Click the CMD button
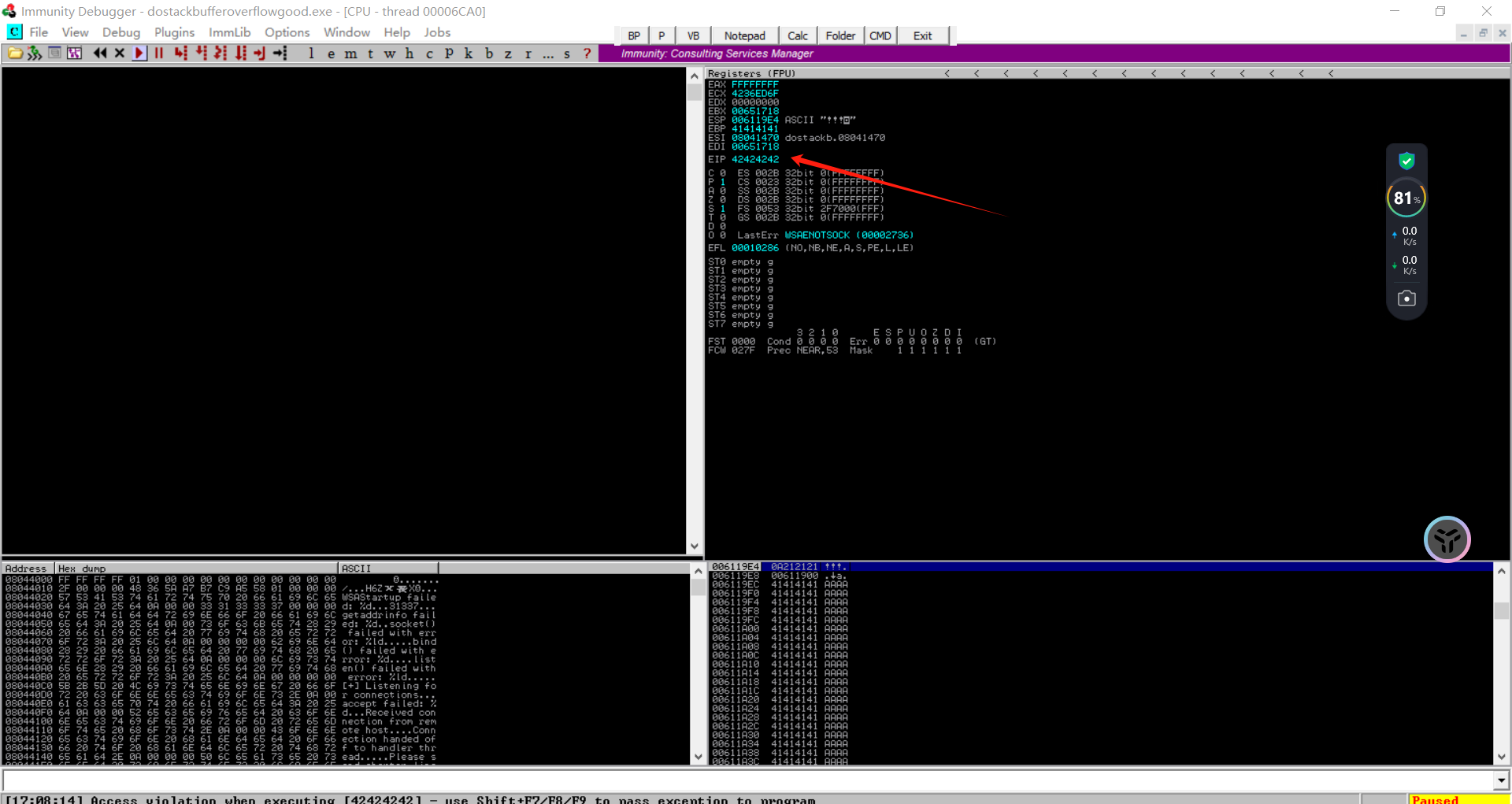Image resolution: width=1512 pixels, height=804 pixels. 880,35
